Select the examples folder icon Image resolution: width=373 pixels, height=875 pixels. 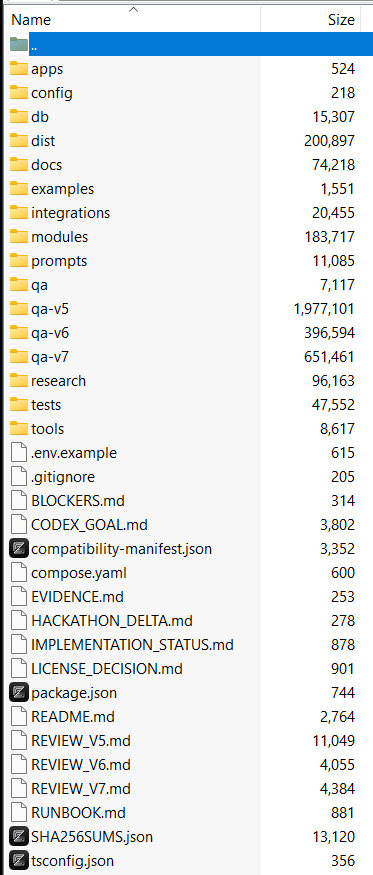coord(19,189)
